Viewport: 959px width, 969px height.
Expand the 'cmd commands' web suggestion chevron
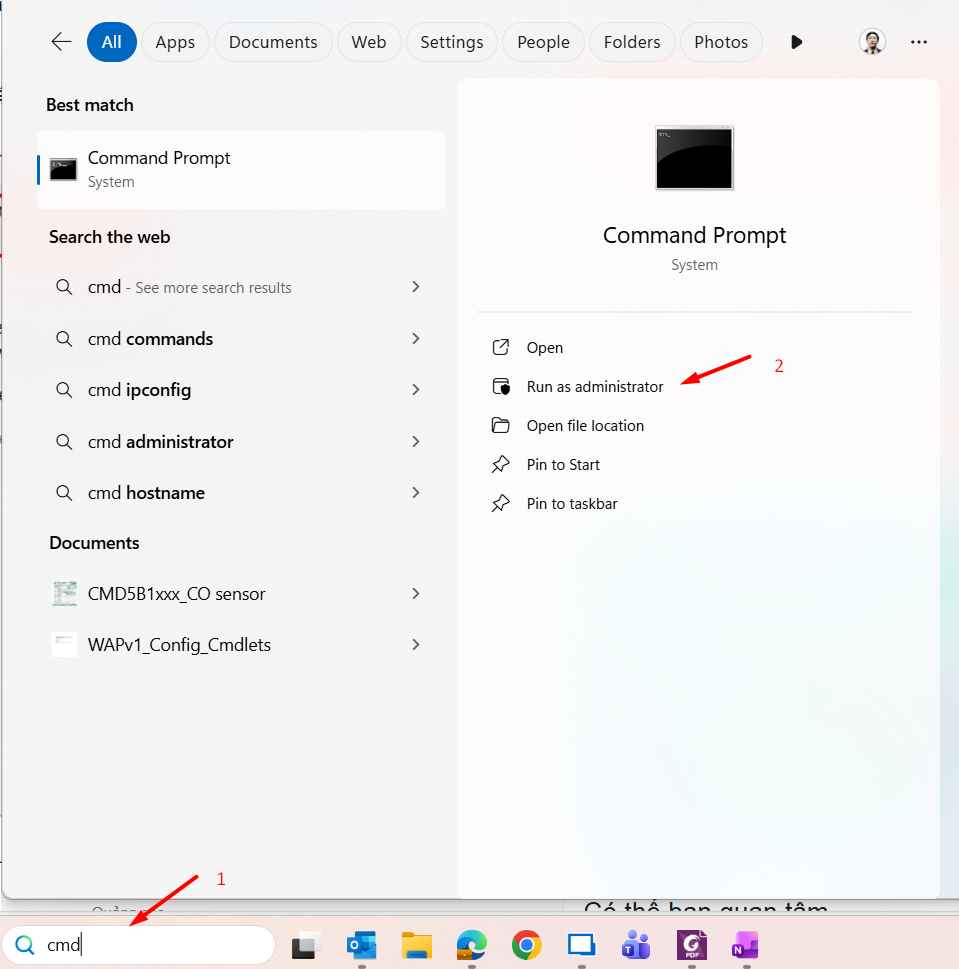416,339
